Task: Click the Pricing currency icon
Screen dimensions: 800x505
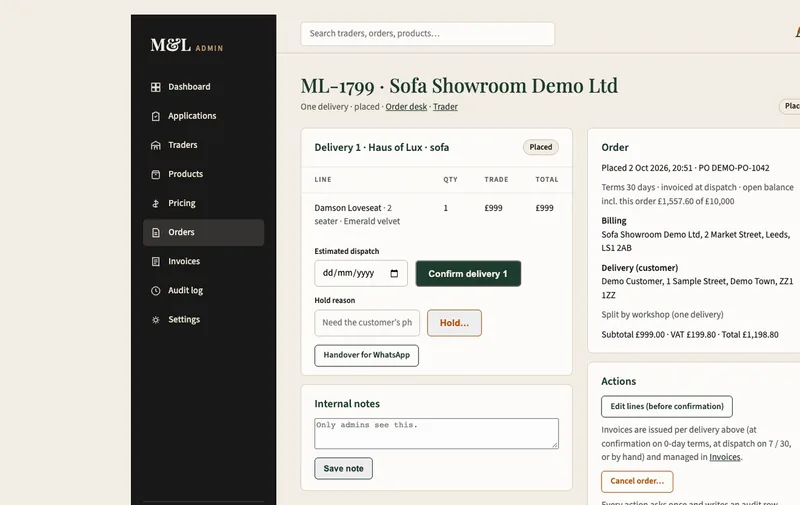Action: (156, 204)
